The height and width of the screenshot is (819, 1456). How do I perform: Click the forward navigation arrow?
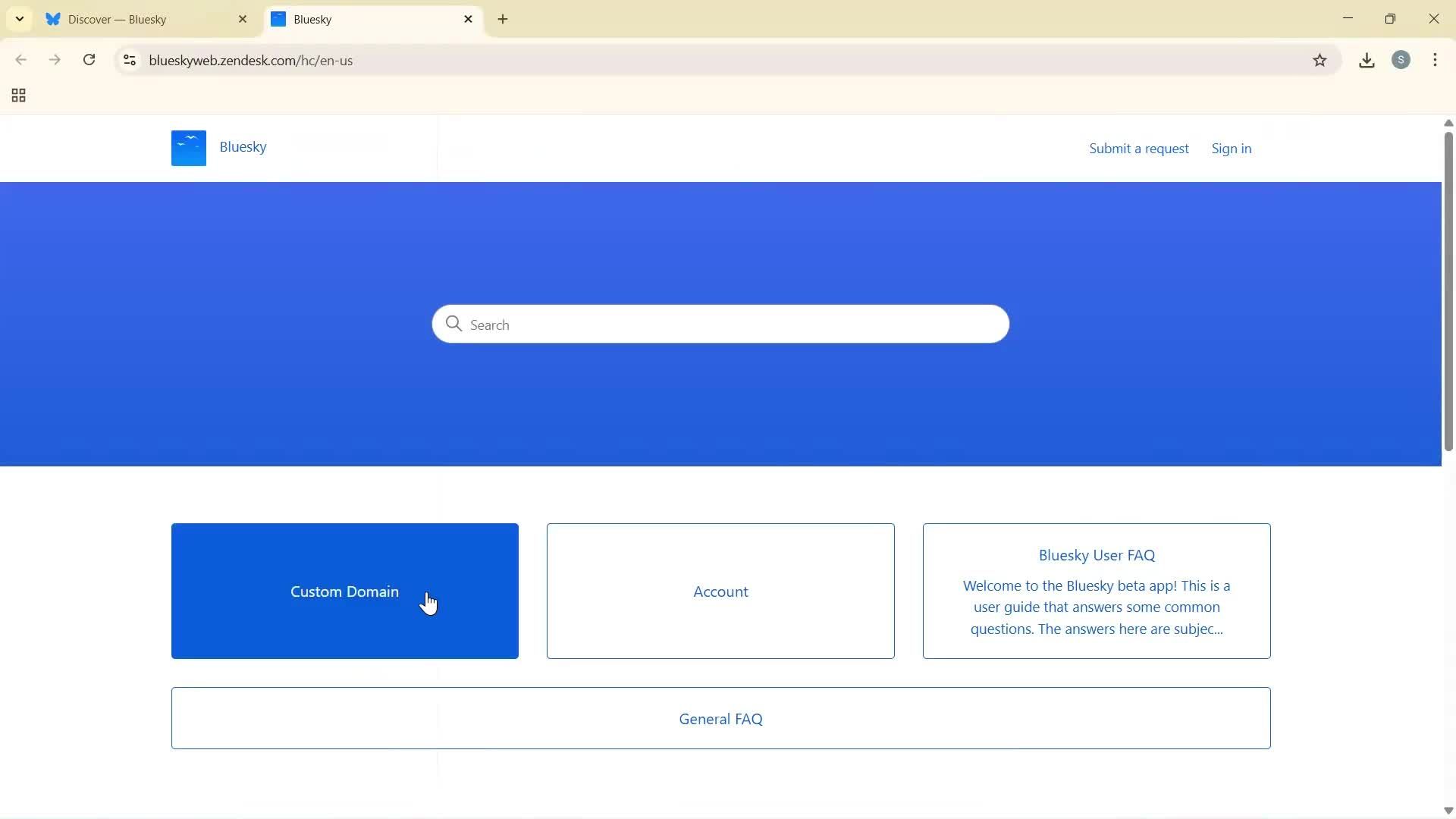(55, 60)
